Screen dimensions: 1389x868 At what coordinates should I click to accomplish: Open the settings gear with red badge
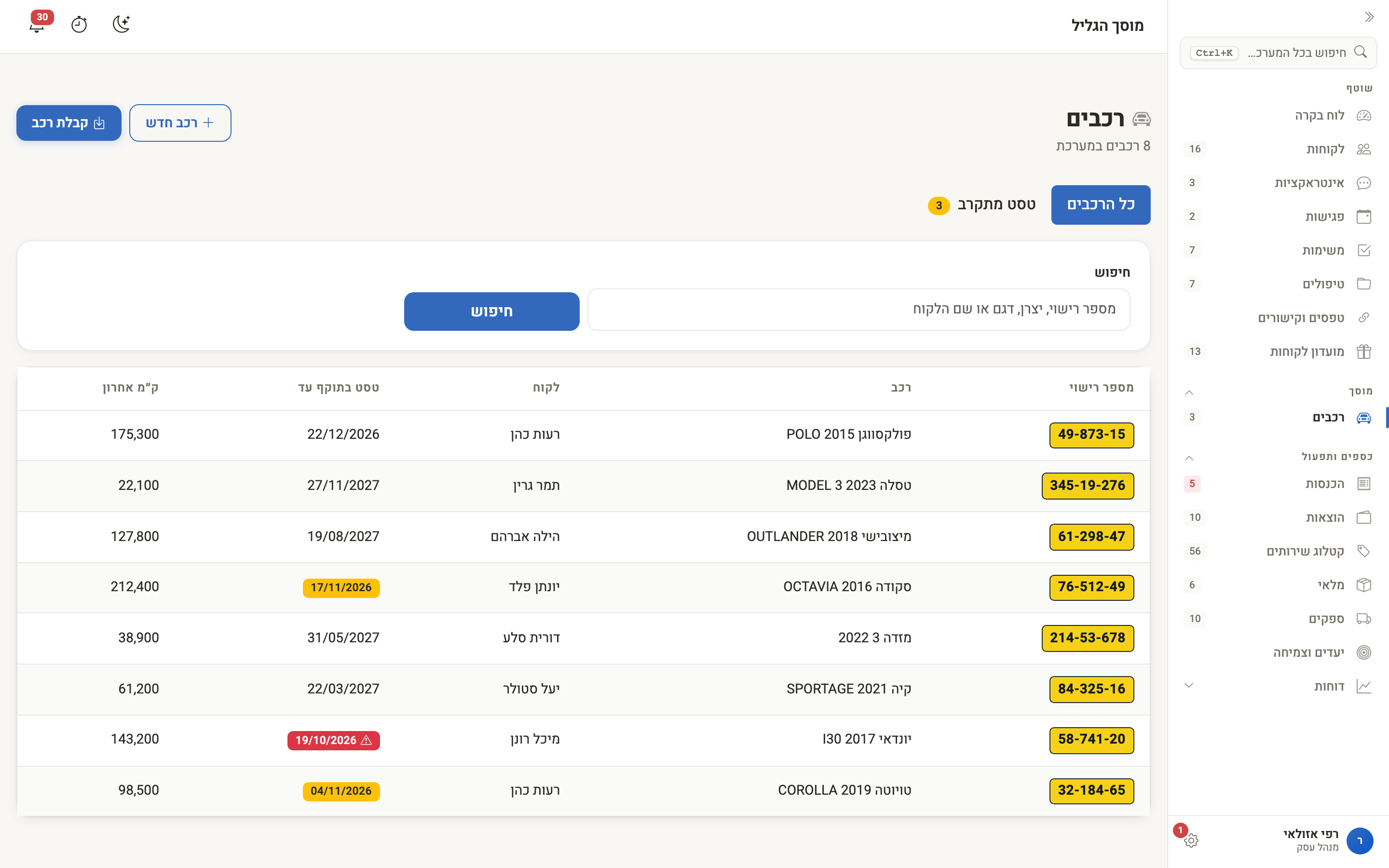(1191, 841)
